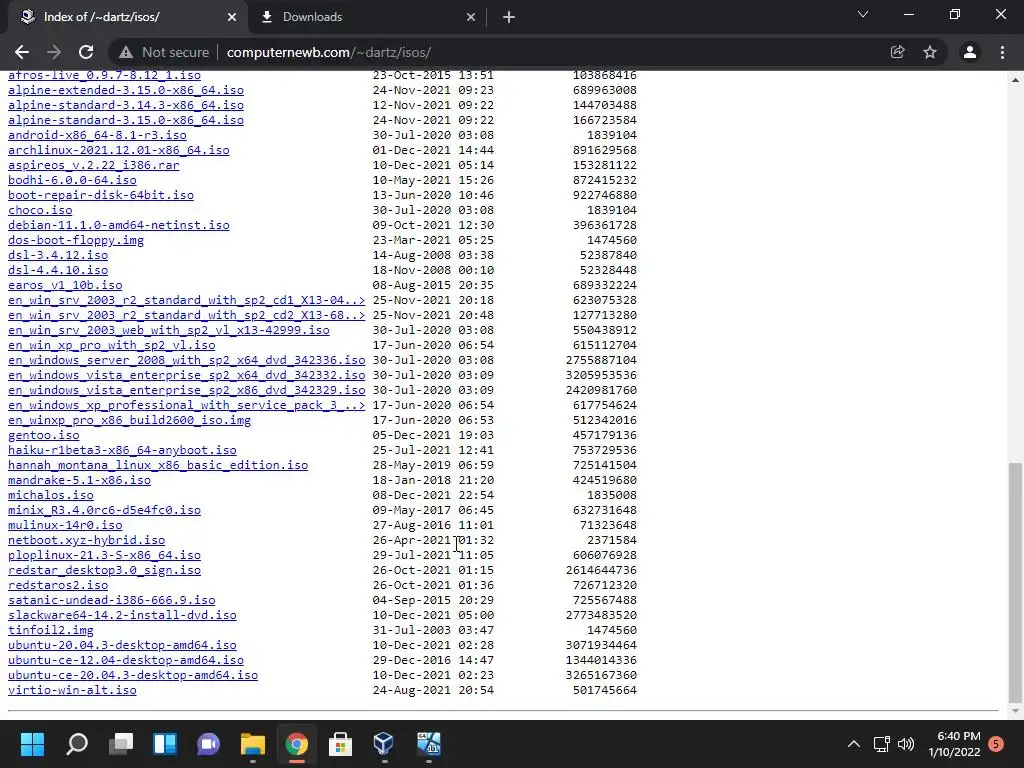This screenshot has height=768, width=1024.
Task: Reload the current page
Action: pos(86,52)
